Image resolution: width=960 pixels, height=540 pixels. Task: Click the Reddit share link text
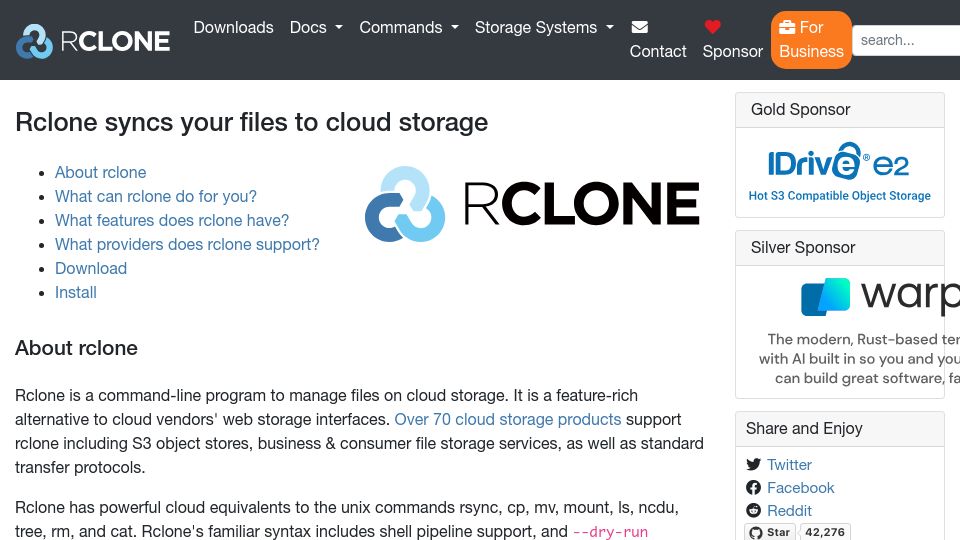[789, 511]
